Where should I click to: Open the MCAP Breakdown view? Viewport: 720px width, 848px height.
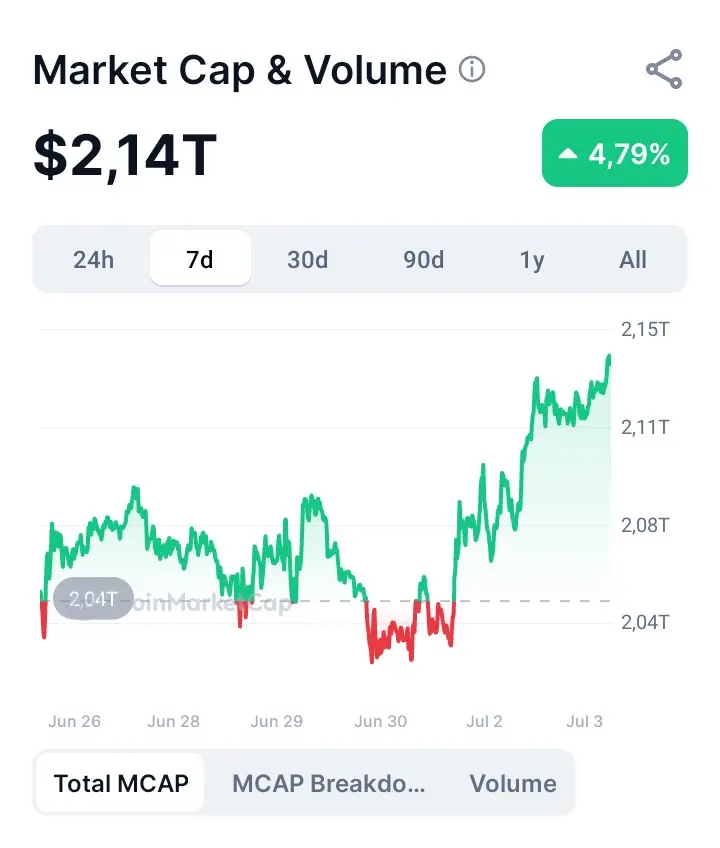tap(328, 783)
